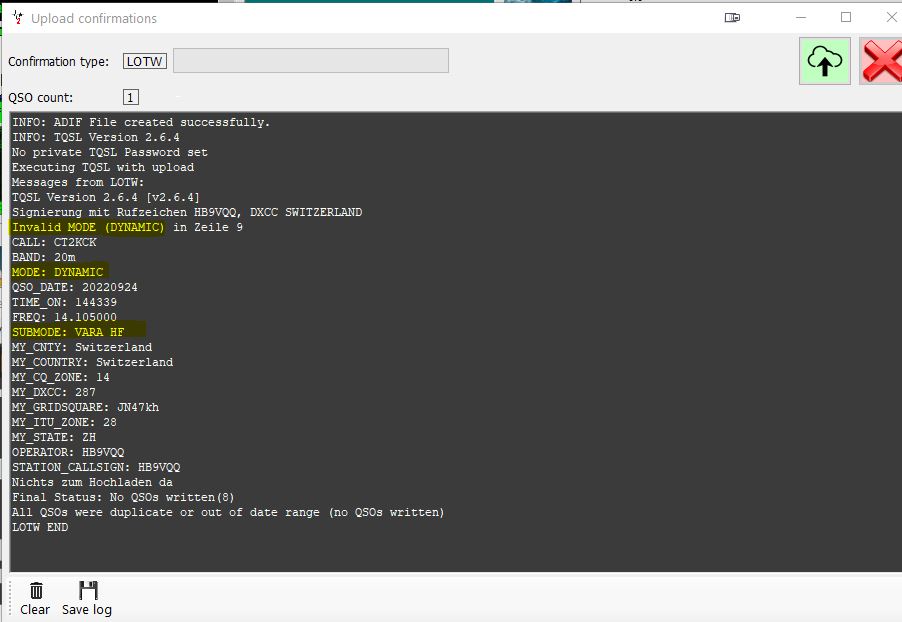This screenshot has height=622, width=902.
Task: Click the 'INFO: ADIF File created successfully.' line
Action: click(141, 123)
